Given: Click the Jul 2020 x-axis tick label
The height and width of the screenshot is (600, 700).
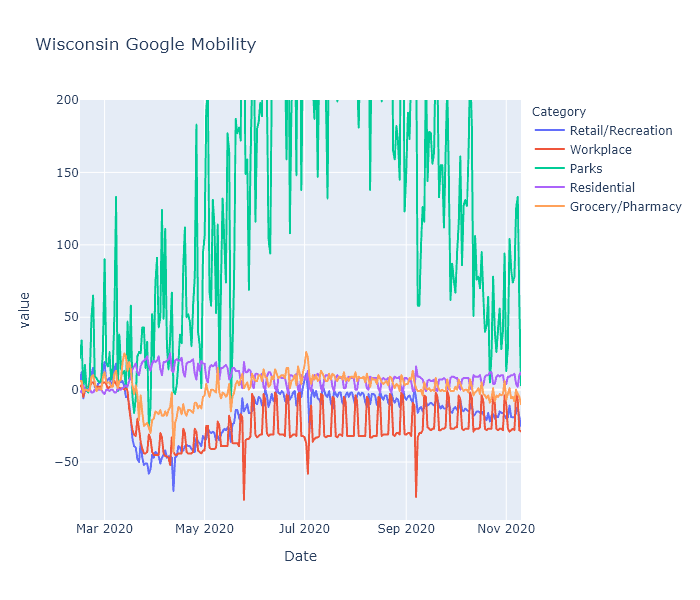Looking at the screenshot, I should tap(304, 529).
